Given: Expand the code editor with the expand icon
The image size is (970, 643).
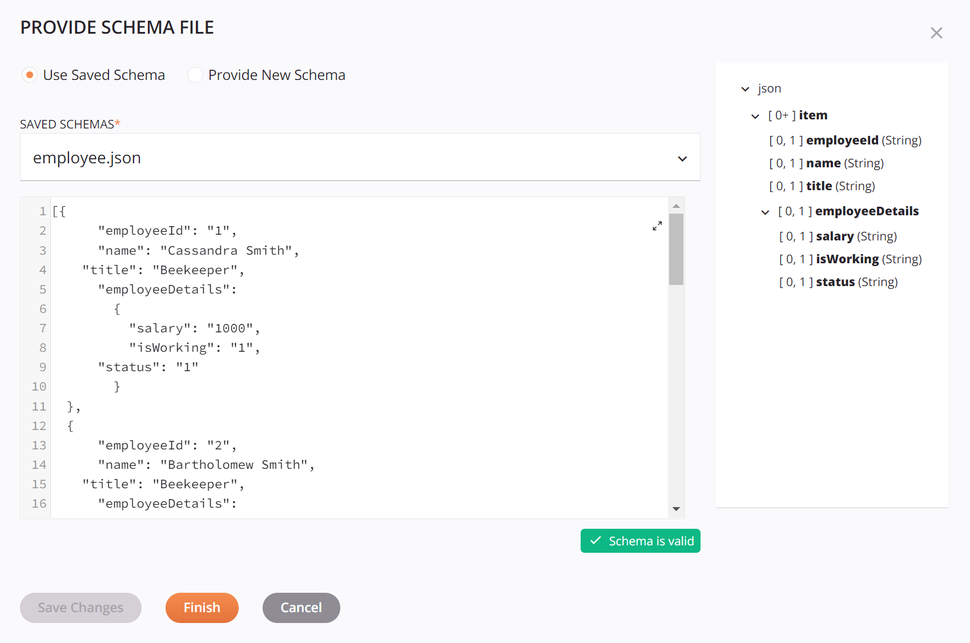Looking at the screenshot, I should pyautogui.click(x=657, y=227).
